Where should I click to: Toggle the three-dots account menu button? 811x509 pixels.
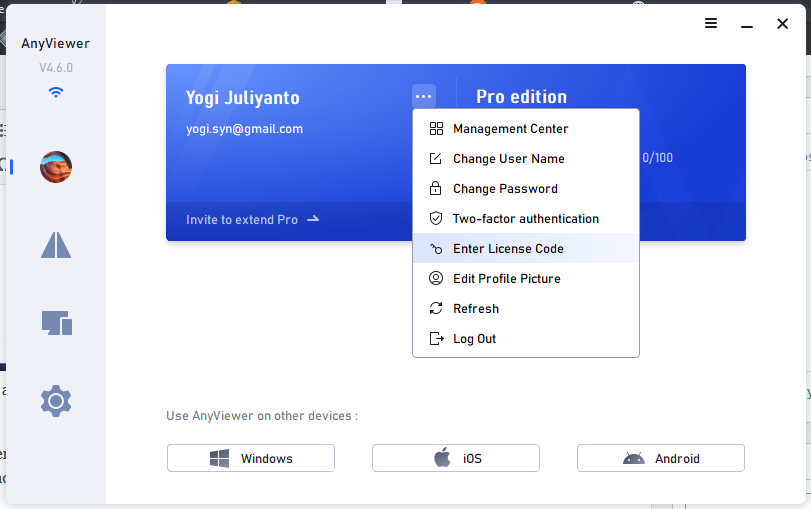(424, 97)
